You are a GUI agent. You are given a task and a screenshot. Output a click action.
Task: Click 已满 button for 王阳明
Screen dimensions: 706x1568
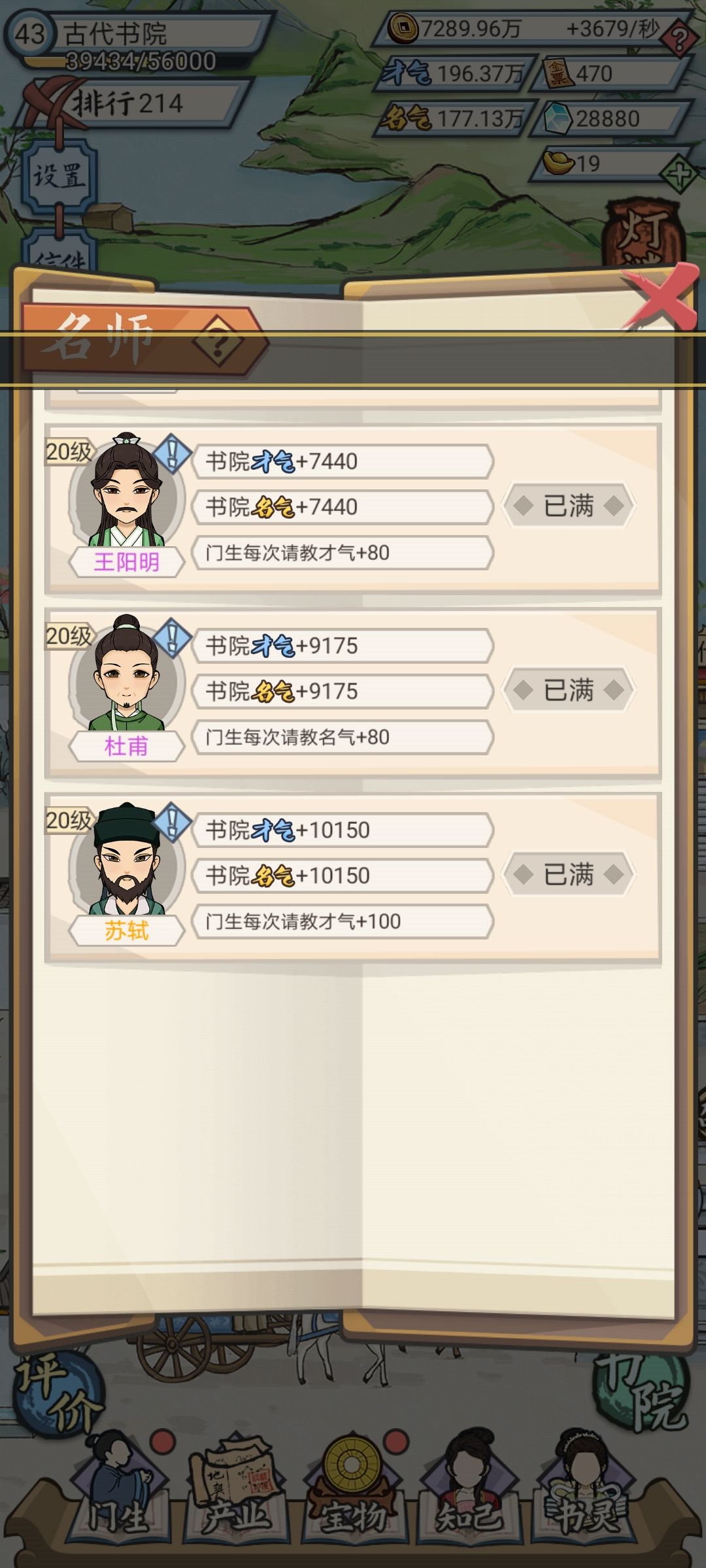[568, 506]
